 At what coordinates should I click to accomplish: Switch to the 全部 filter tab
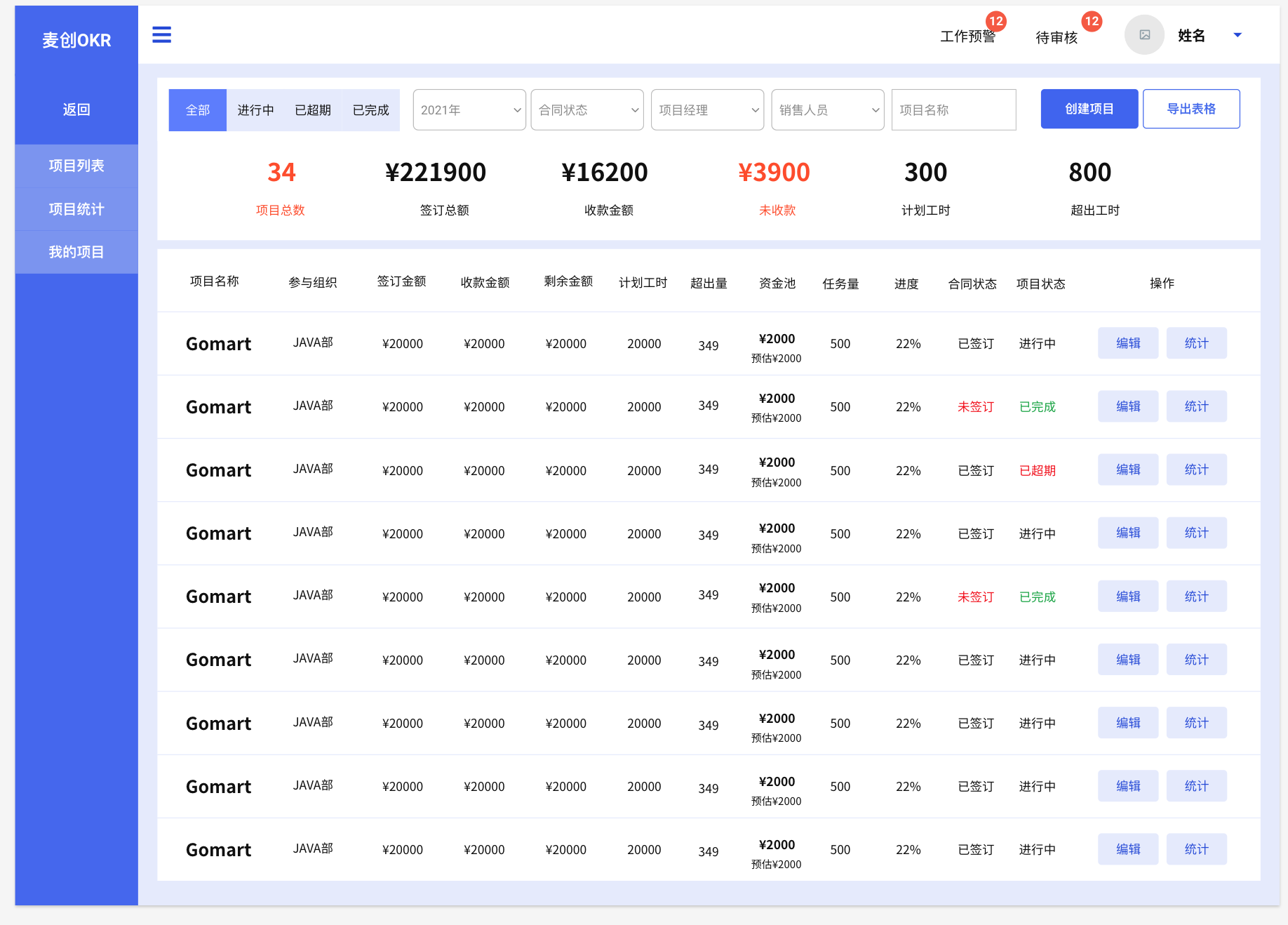[x=198, y=110]
